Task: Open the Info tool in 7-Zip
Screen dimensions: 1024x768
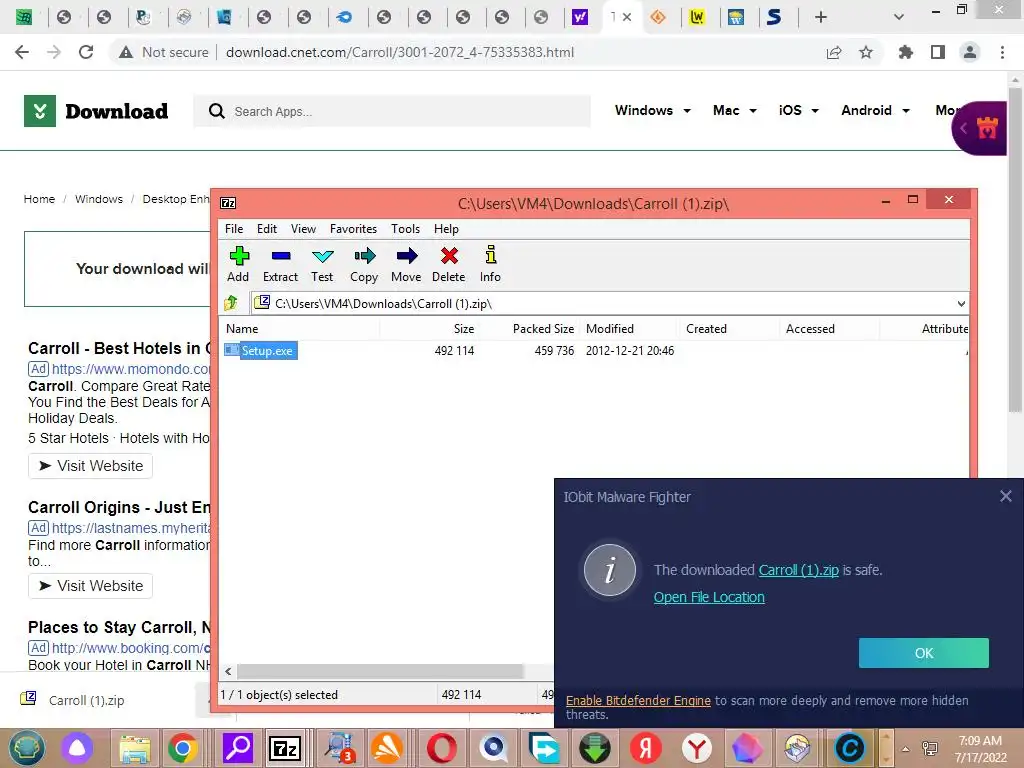Action: [490, 264]
